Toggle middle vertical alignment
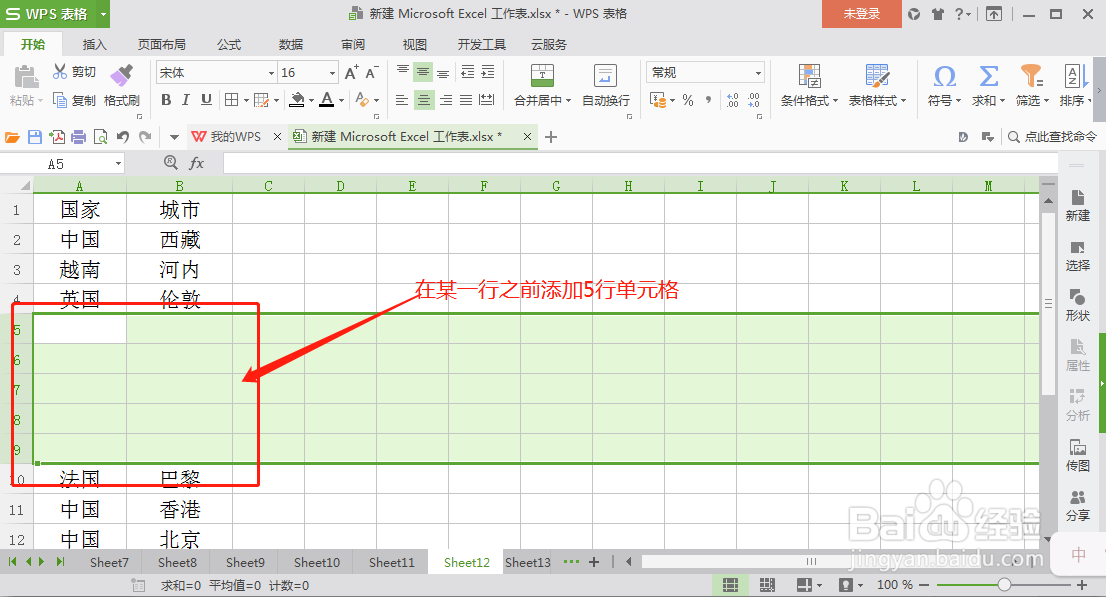 coord(423,72)
